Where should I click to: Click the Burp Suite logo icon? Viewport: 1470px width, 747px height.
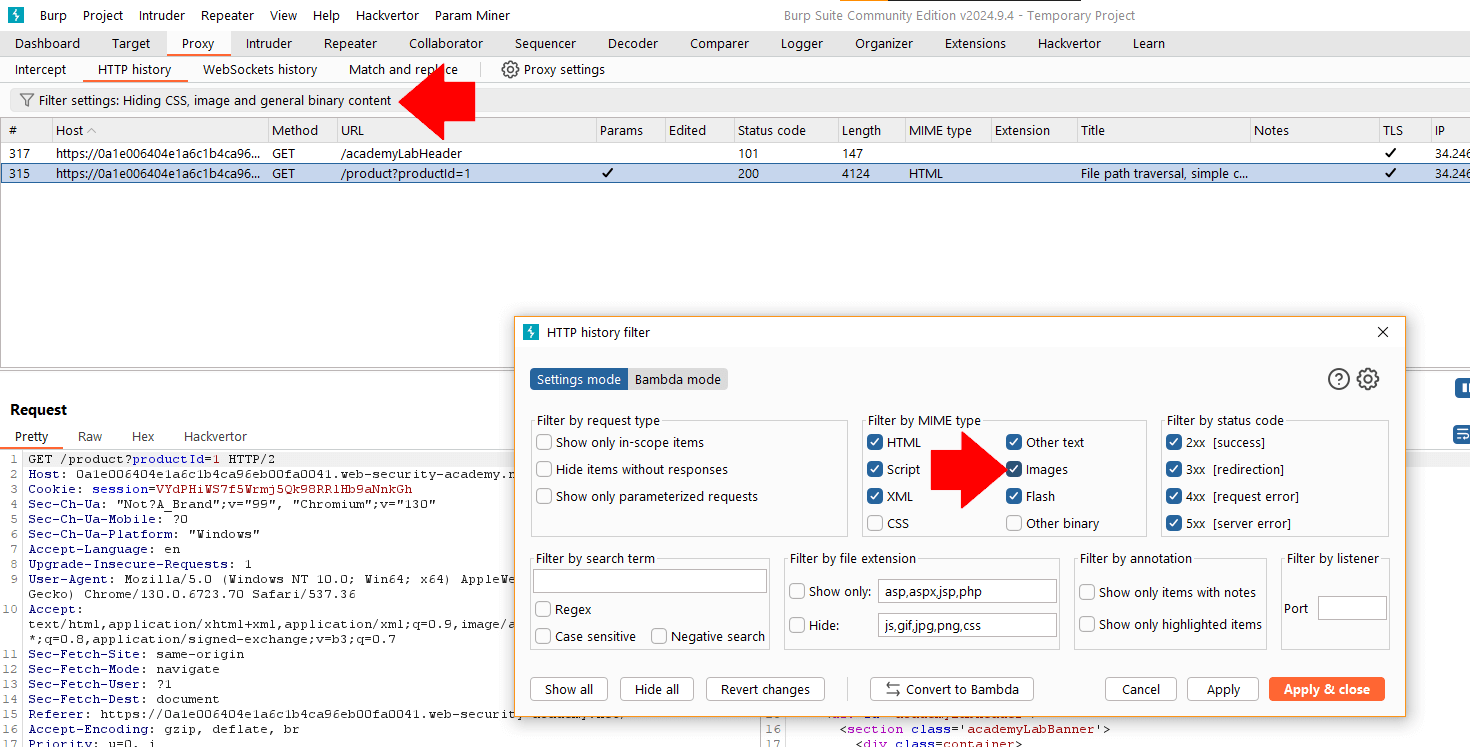click(15, 15)
